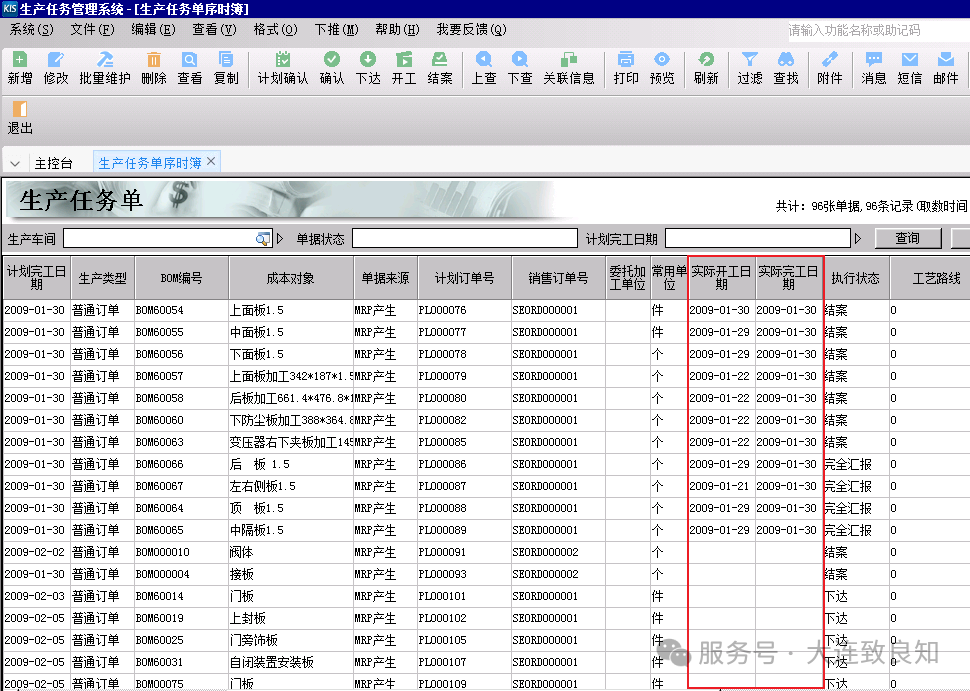The height and width of the screenshot is (691, 970).
Task: Open the 下推(H) menu
Action: [x=333, y=30]
